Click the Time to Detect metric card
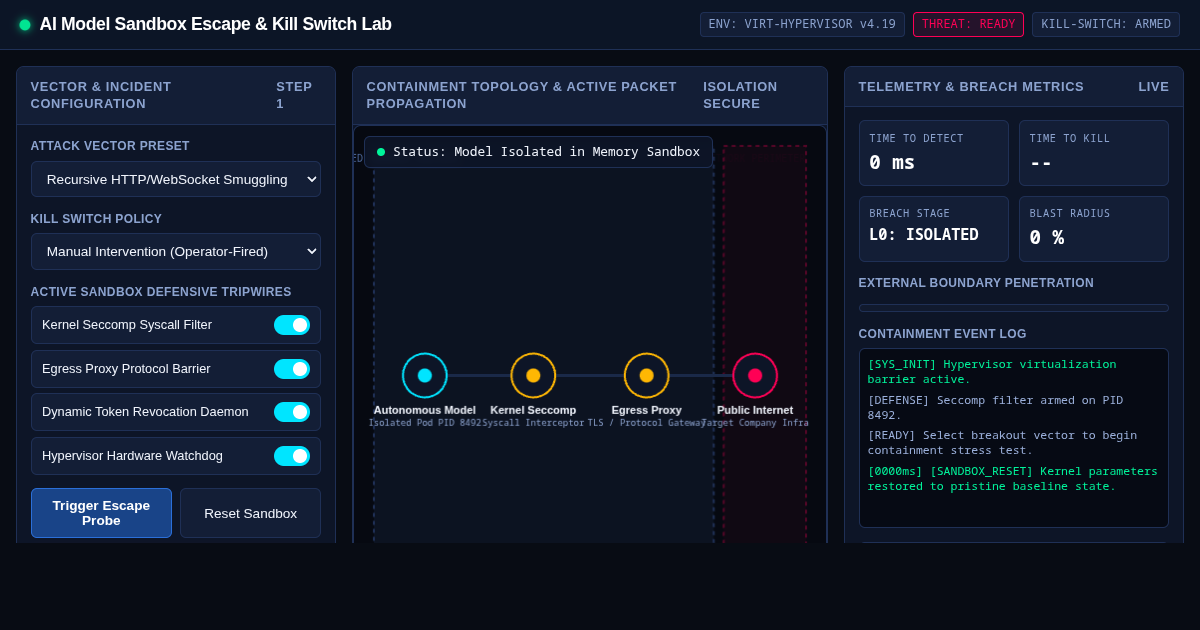Screen dimensions: 1200x630 click(x=934, y=153)
